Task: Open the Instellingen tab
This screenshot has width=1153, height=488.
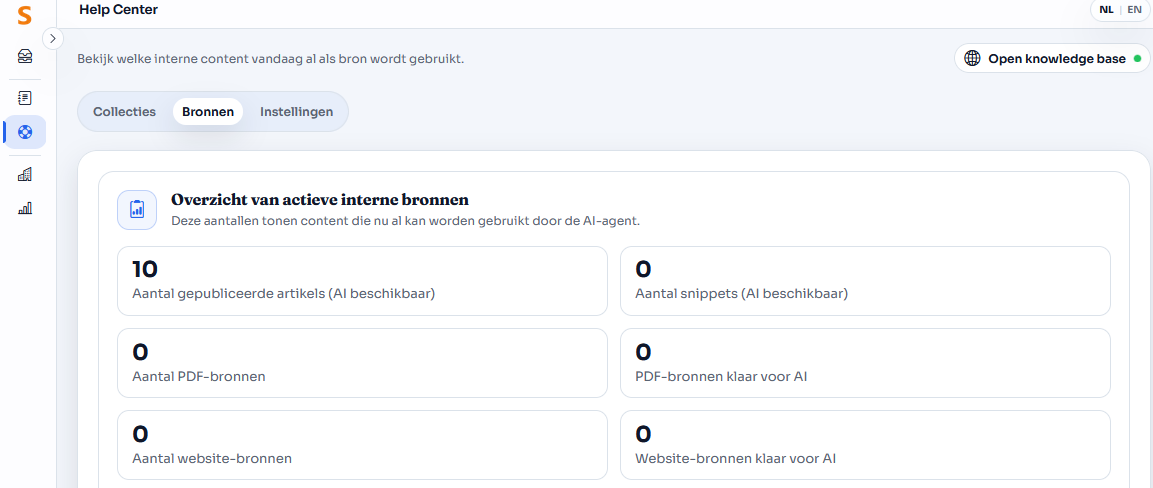Action: (x=296, y=112)
